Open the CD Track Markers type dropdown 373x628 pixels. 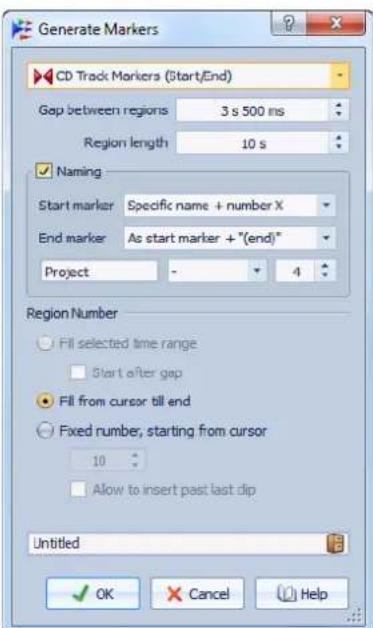(x=339, y=75)
